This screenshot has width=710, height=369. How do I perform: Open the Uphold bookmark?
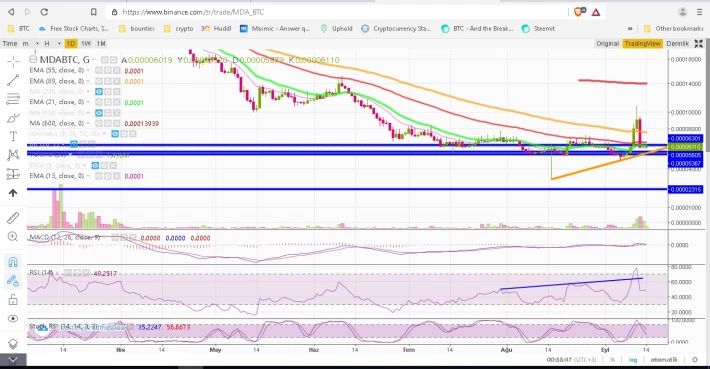coord(336,29)
